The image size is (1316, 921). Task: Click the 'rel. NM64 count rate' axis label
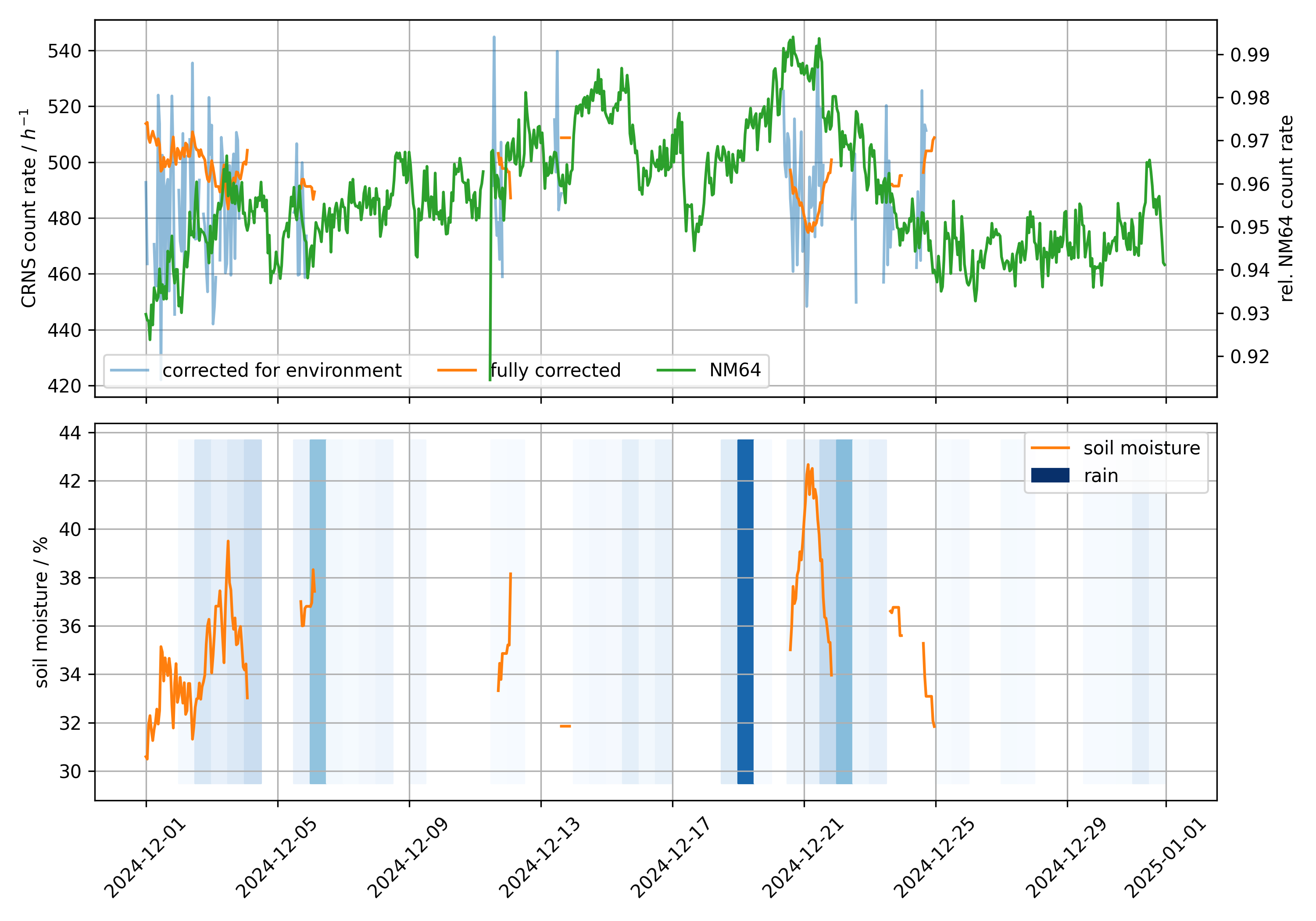point(1286,209)
